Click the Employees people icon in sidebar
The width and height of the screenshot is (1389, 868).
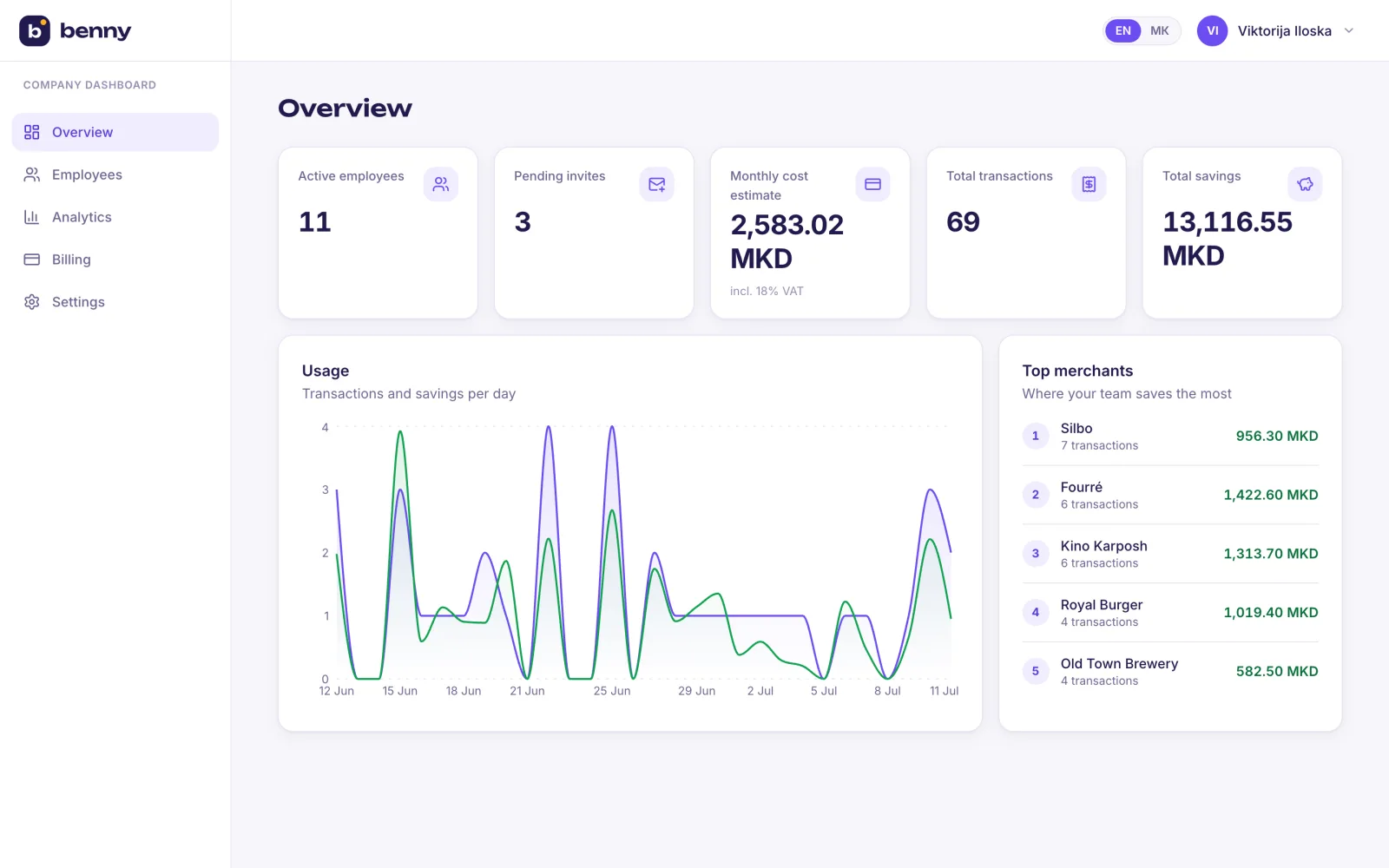32,174
